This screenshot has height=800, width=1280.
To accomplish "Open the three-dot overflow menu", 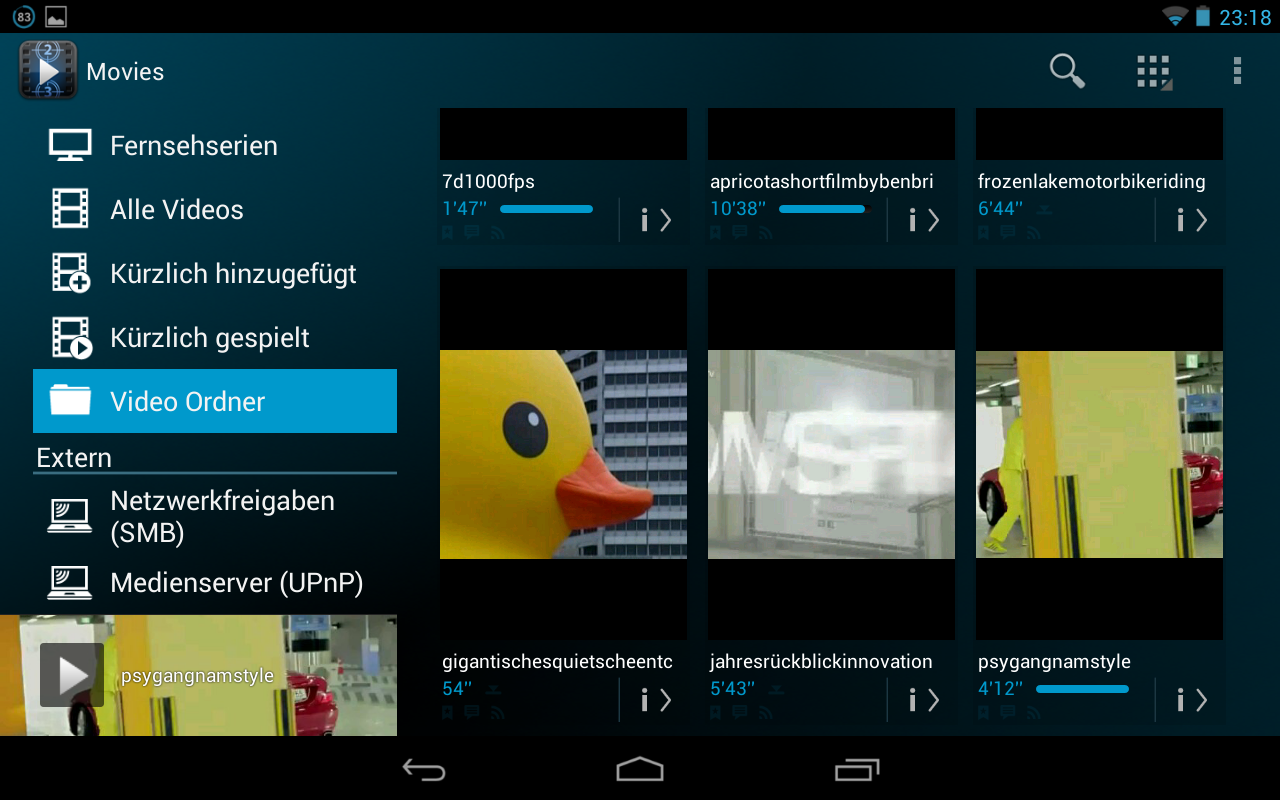I will tap(1238, 71).
